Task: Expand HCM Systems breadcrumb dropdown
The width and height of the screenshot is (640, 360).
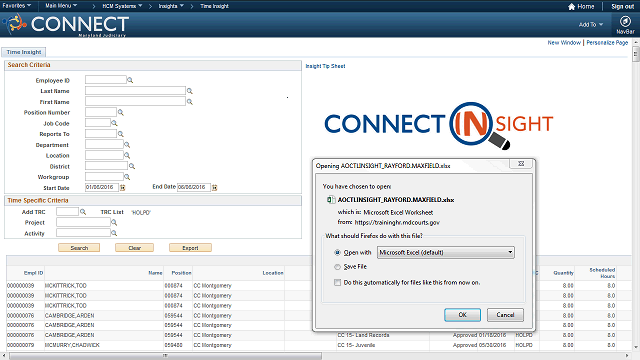Action: point(122,6)
